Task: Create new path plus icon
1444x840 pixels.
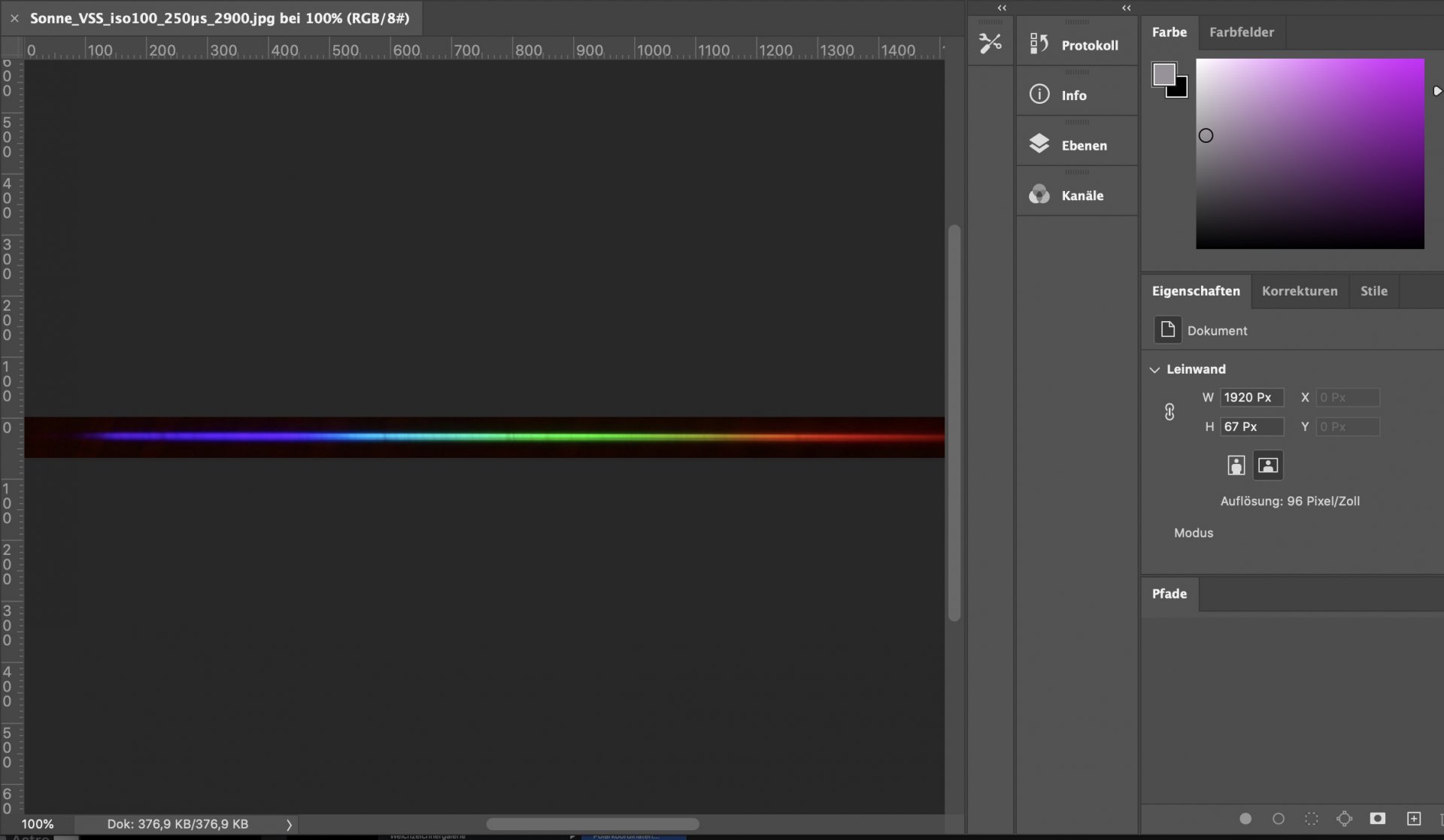Action: (x=1414, y=818)
